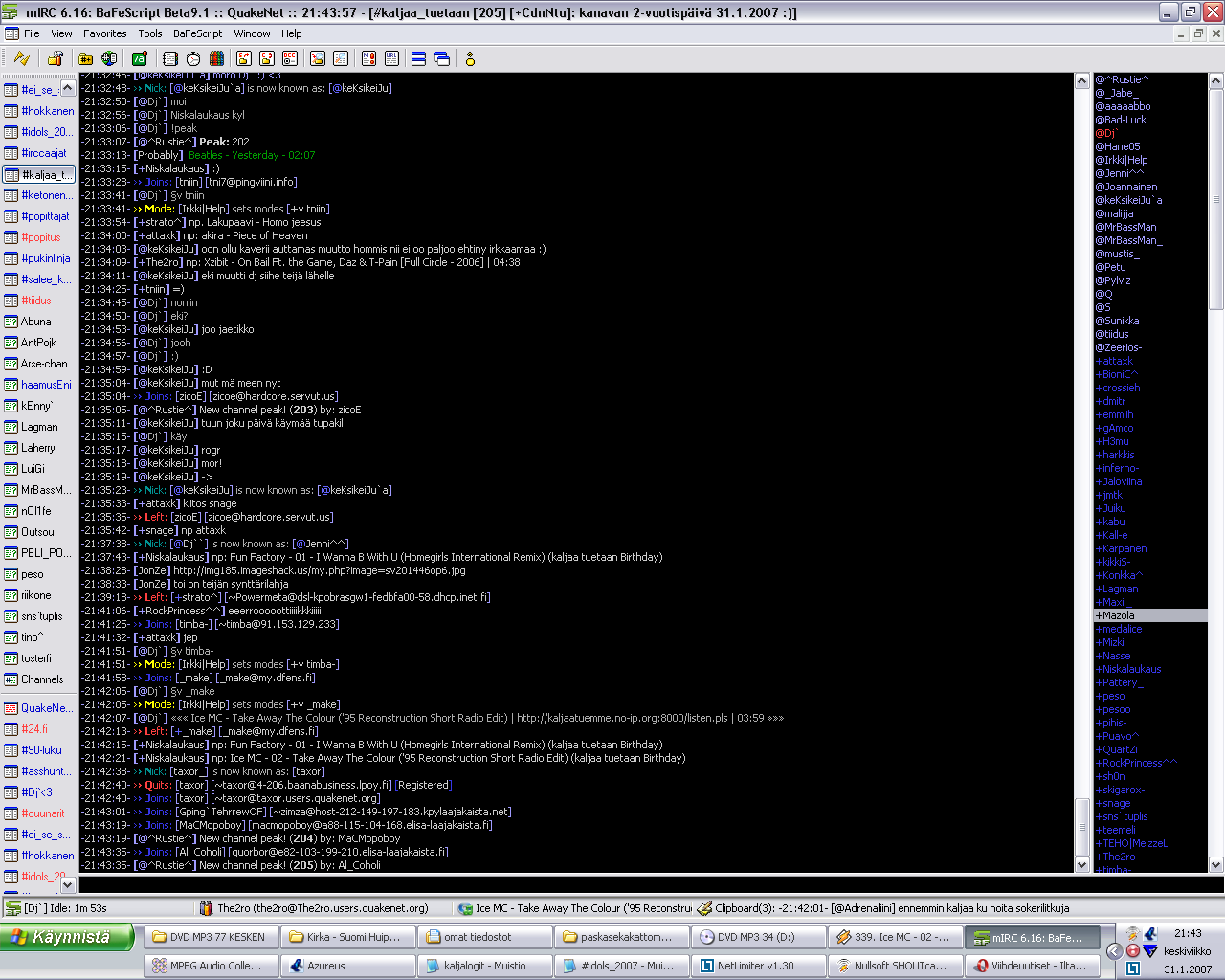Open the Scripts Editor toolbar icon
The height and width of the screenshot is (980, 1225).
click(x=140, y=58)
